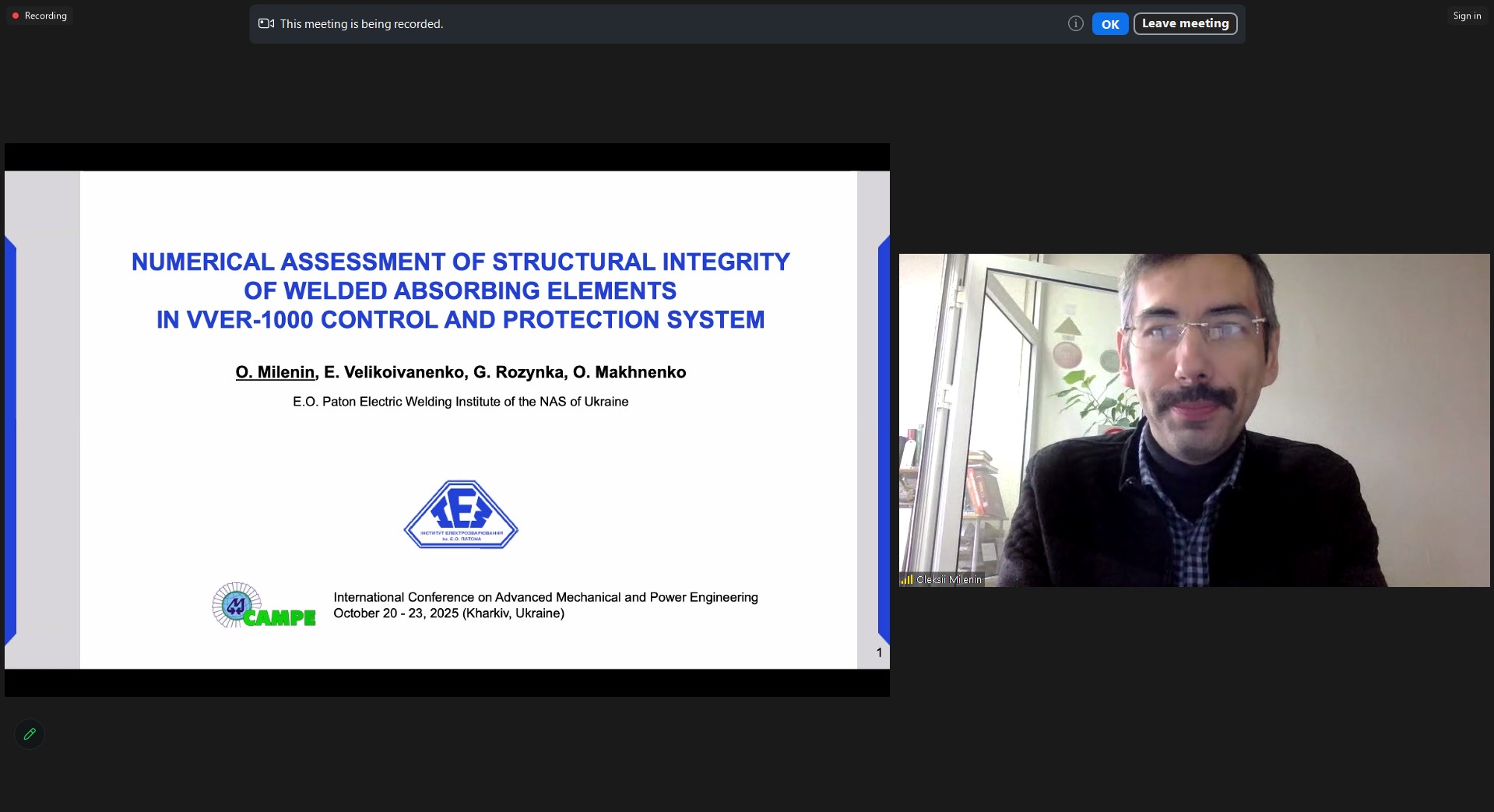Image resolution: width=1494 pixels, height=812 pixels.
Task: Select the Oleksii Milenin name label
Action: pos(948,579)
